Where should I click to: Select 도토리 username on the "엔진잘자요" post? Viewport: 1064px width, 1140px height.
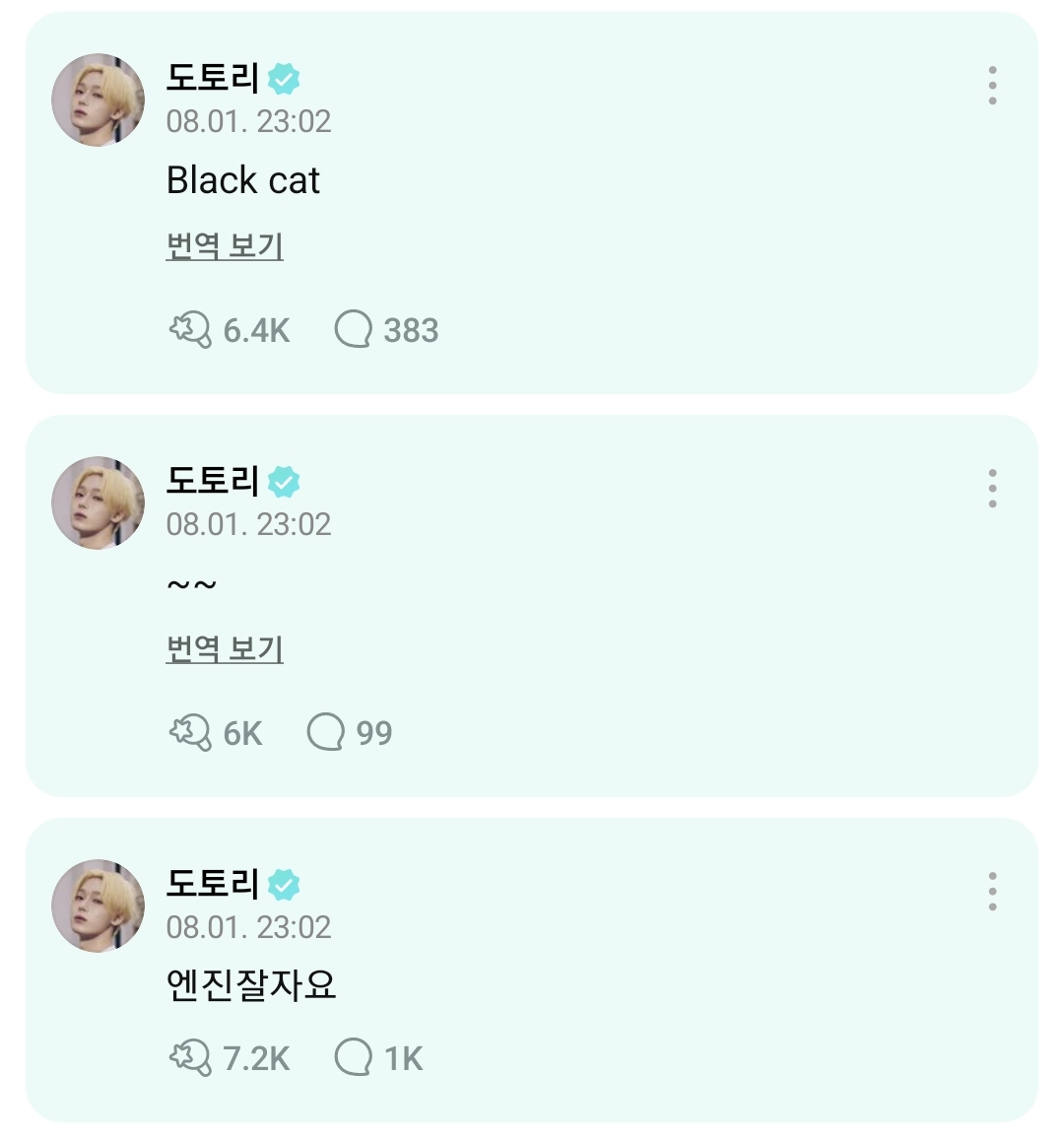point(212,883)
